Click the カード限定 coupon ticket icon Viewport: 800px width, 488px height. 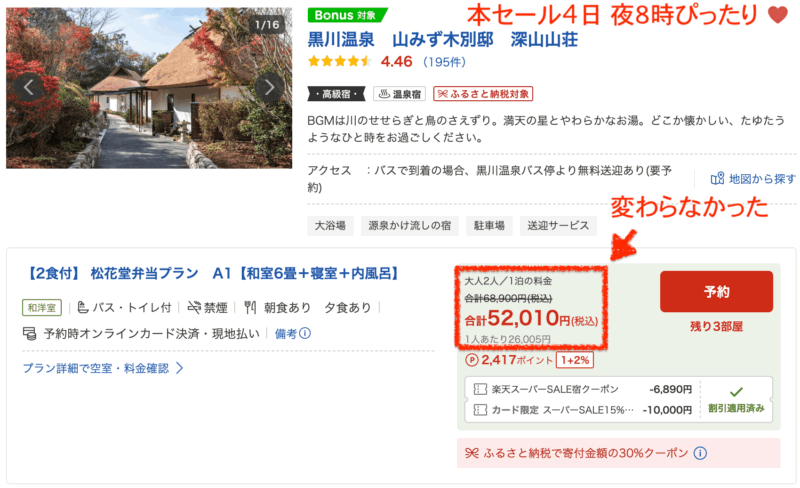pos(482,410)
